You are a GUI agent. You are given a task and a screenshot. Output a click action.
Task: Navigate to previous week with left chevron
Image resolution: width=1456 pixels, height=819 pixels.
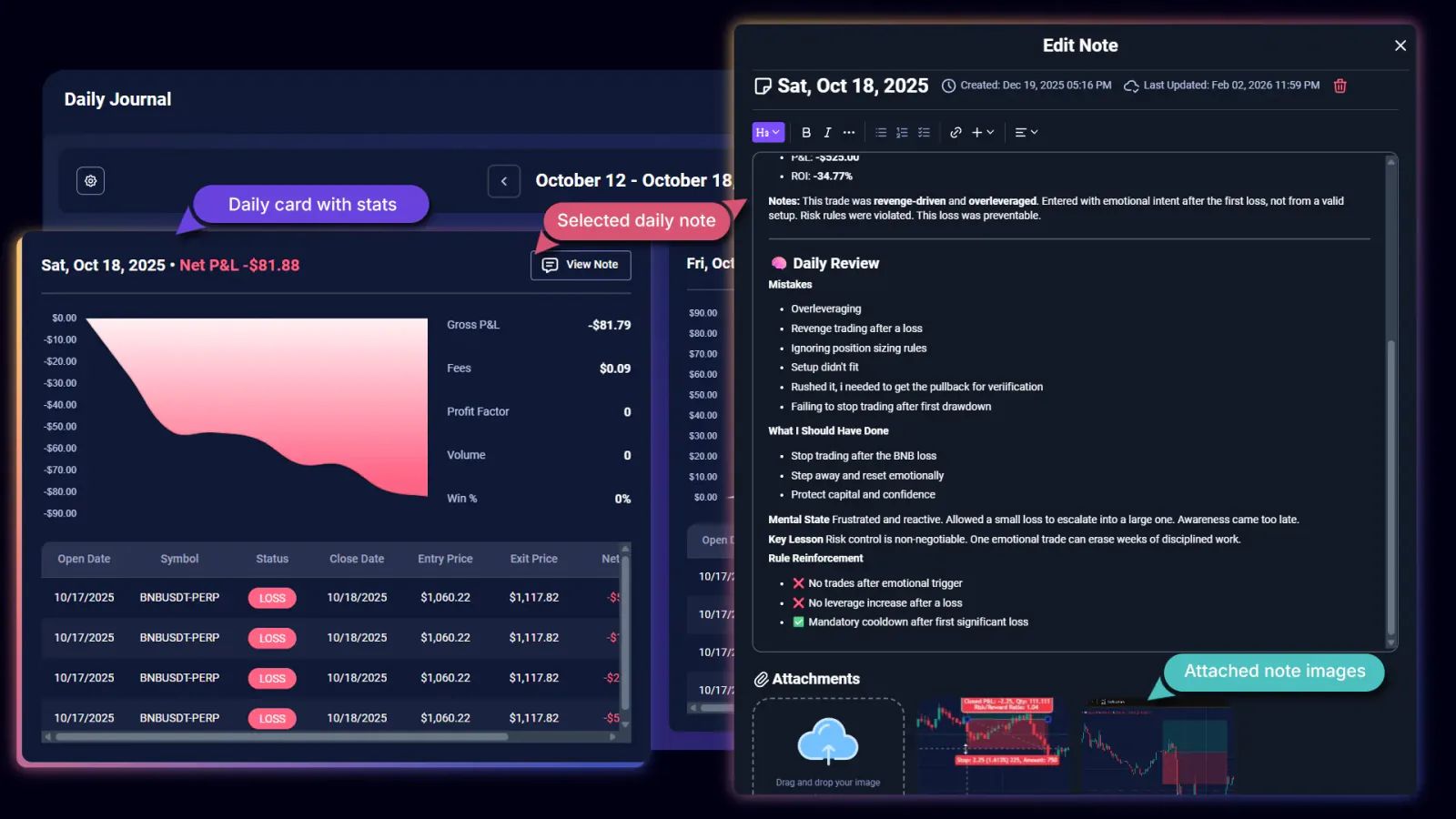(x=504, y=181)
